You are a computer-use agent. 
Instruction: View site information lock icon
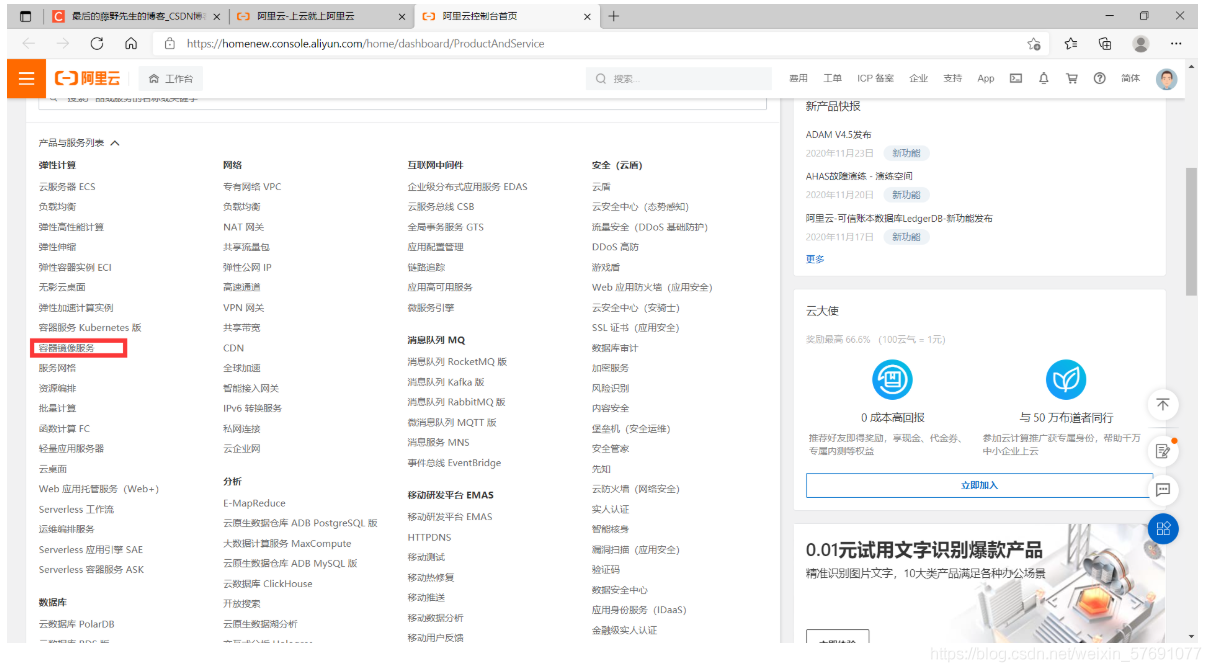(x=169, y=44)
